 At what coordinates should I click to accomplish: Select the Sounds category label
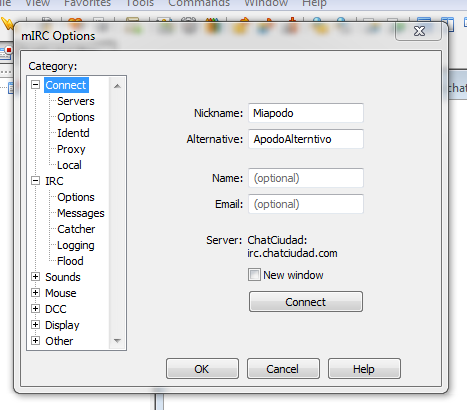point(63,277)
